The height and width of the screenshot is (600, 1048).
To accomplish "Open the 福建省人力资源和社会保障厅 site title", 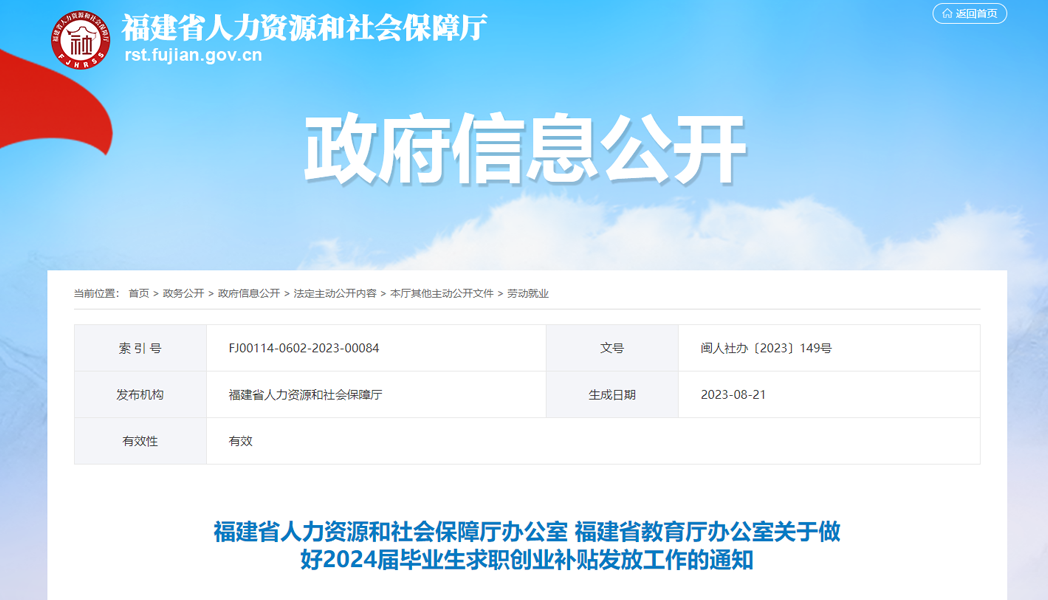I will 304,27.
